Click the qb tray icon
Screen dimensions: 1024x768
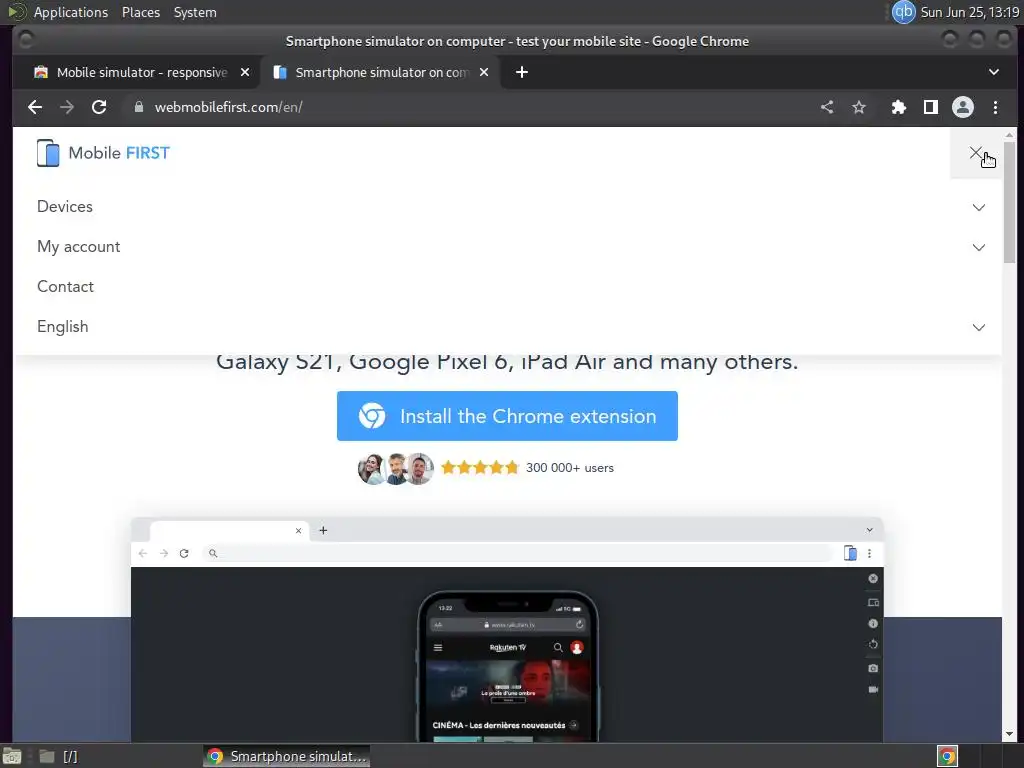click(904, 12)
